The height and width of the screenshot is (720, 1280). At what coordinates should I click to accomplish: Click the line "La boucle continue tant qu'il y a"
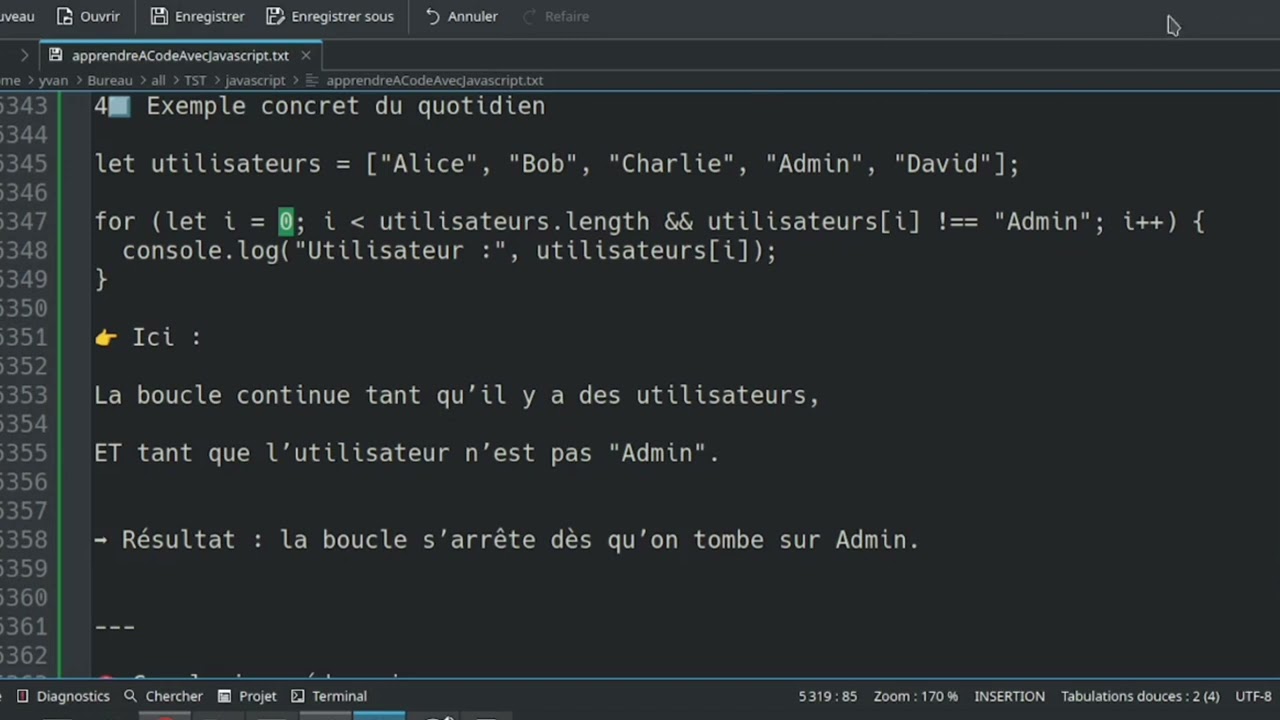[x=457, y=396]
